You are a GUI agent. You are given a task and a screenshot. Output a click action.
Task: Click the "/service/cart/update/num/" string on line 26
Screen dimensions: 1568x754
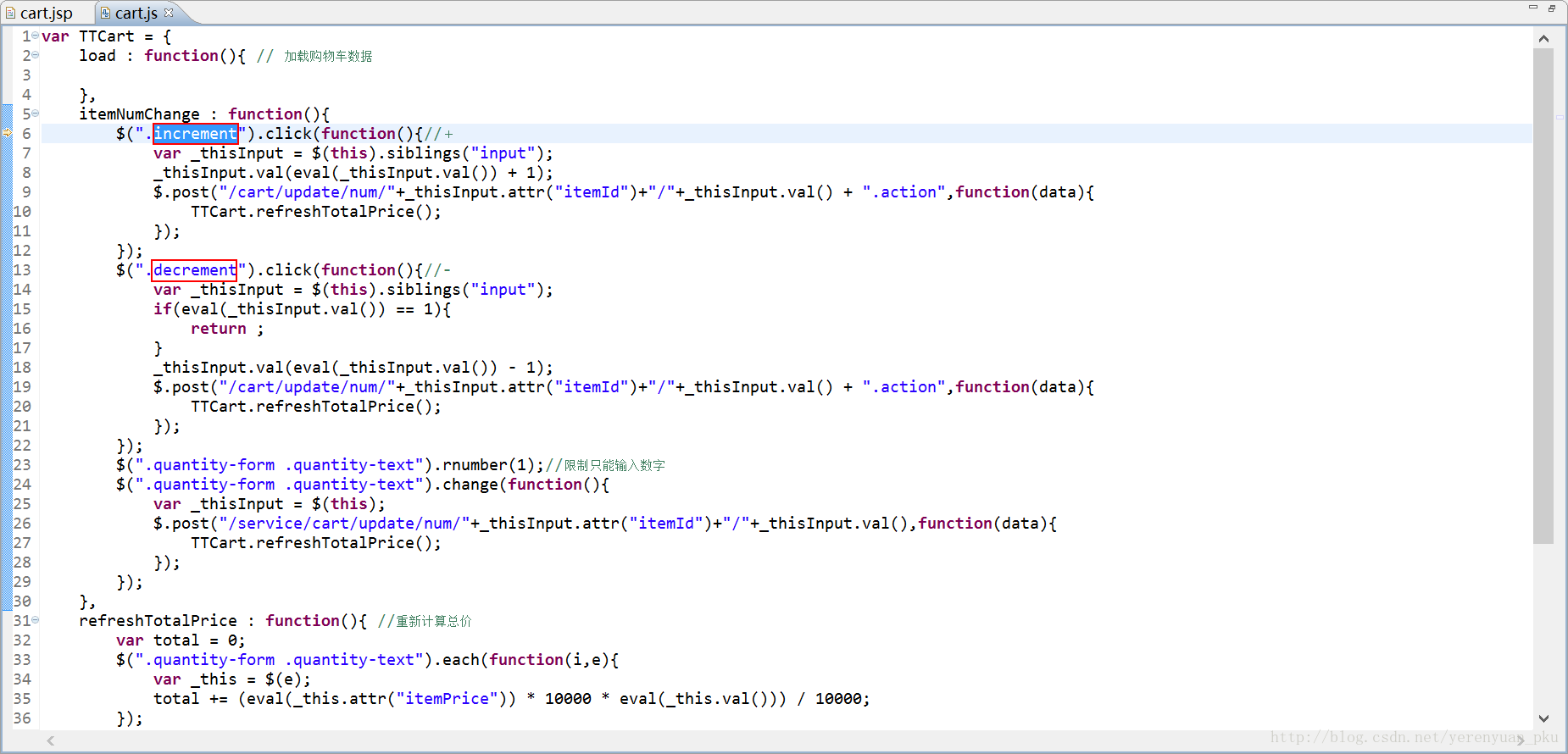(344, 524)
